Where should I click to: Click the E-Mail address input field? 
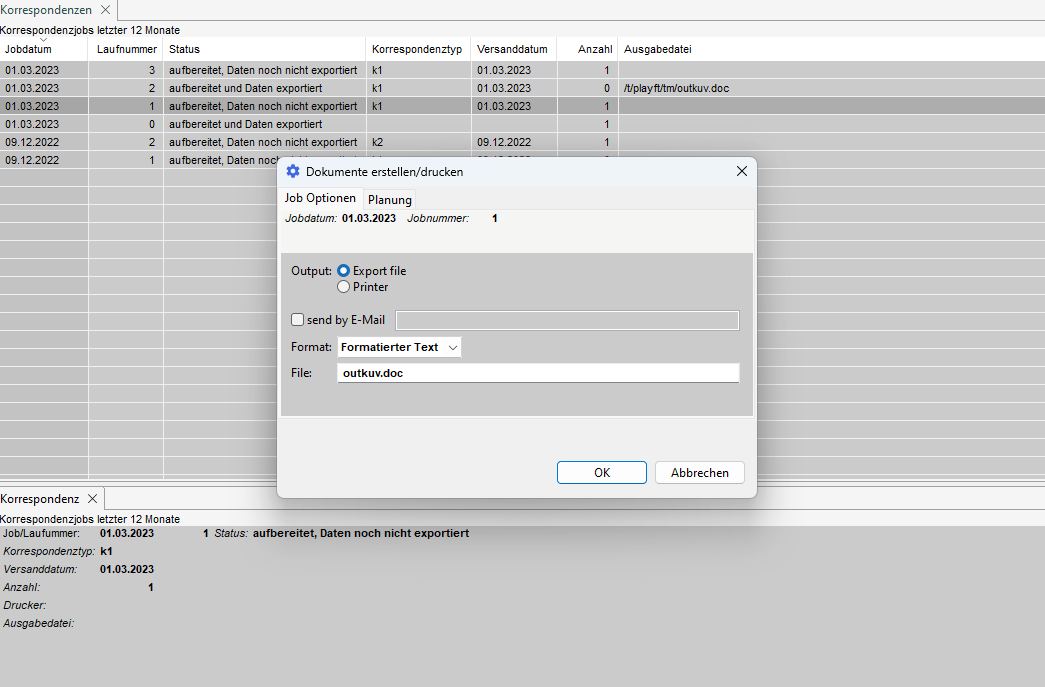pyautogui.click(x=567, y=320)
